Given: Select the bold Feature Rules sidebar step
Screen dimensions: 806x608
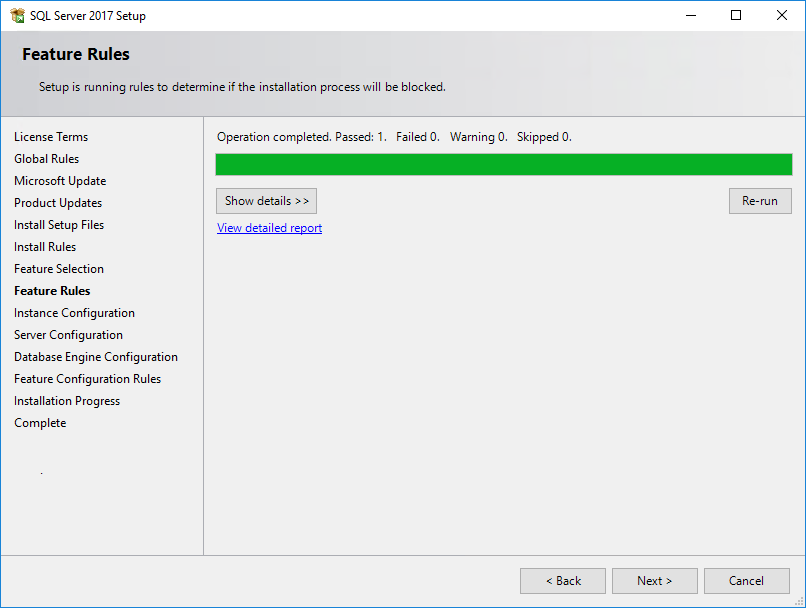Looking at the screenshot, I should [52, 291].
